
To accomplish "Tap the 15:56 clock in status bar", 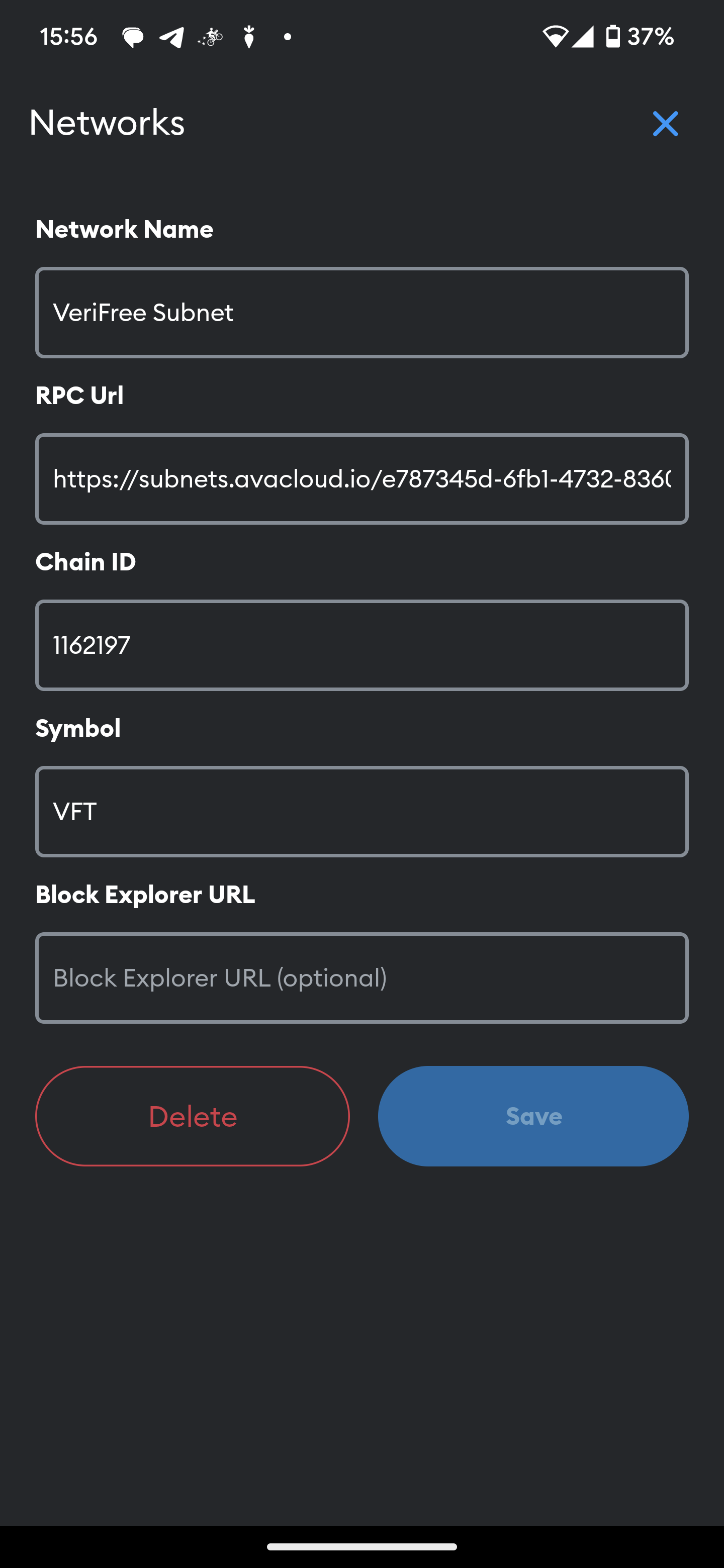I will [x=69, y=37].
